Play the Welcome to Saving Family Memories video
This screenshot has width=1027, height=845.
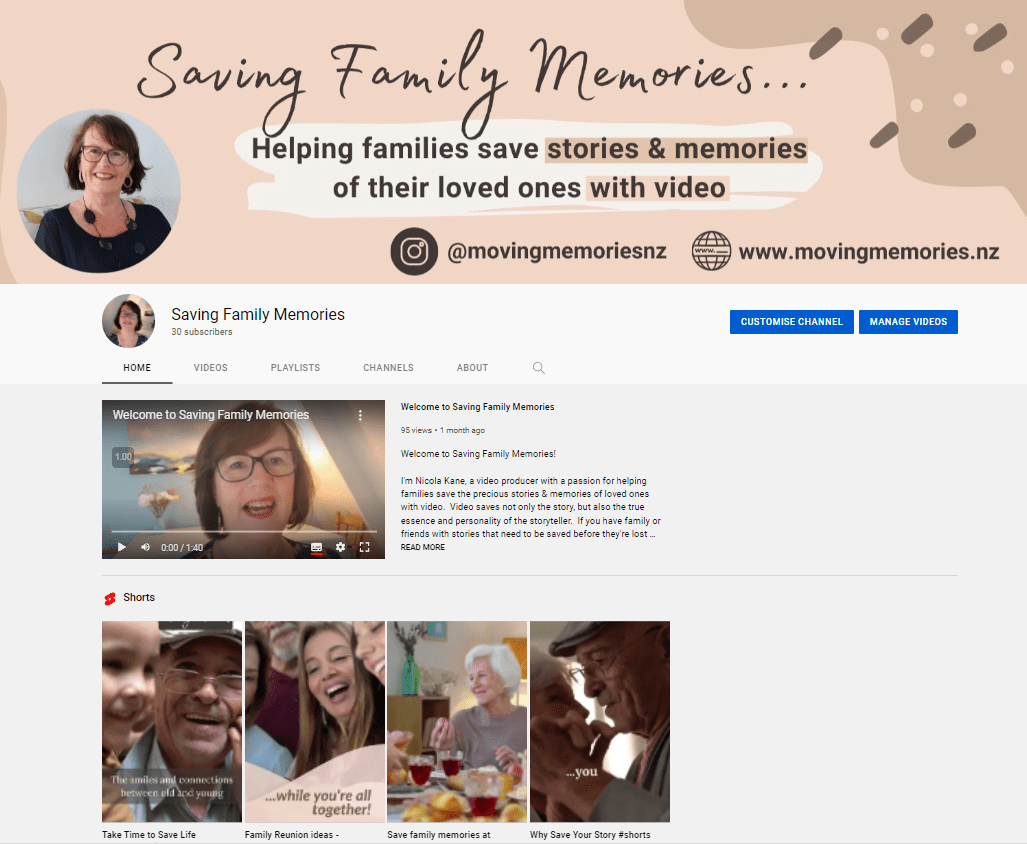point(122,547)
